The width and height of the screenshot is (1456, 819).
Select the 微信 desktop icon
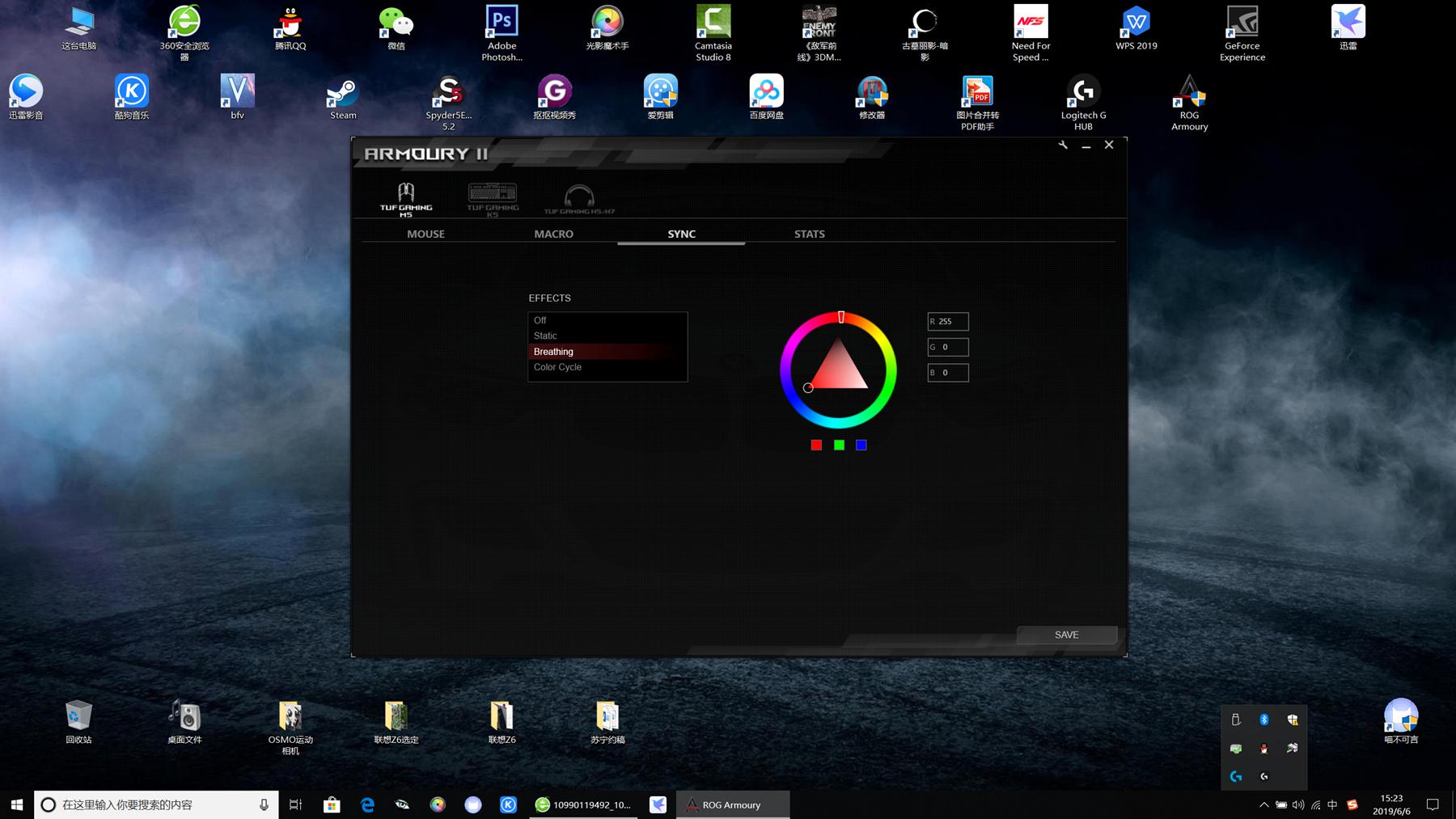click(396, 28)
